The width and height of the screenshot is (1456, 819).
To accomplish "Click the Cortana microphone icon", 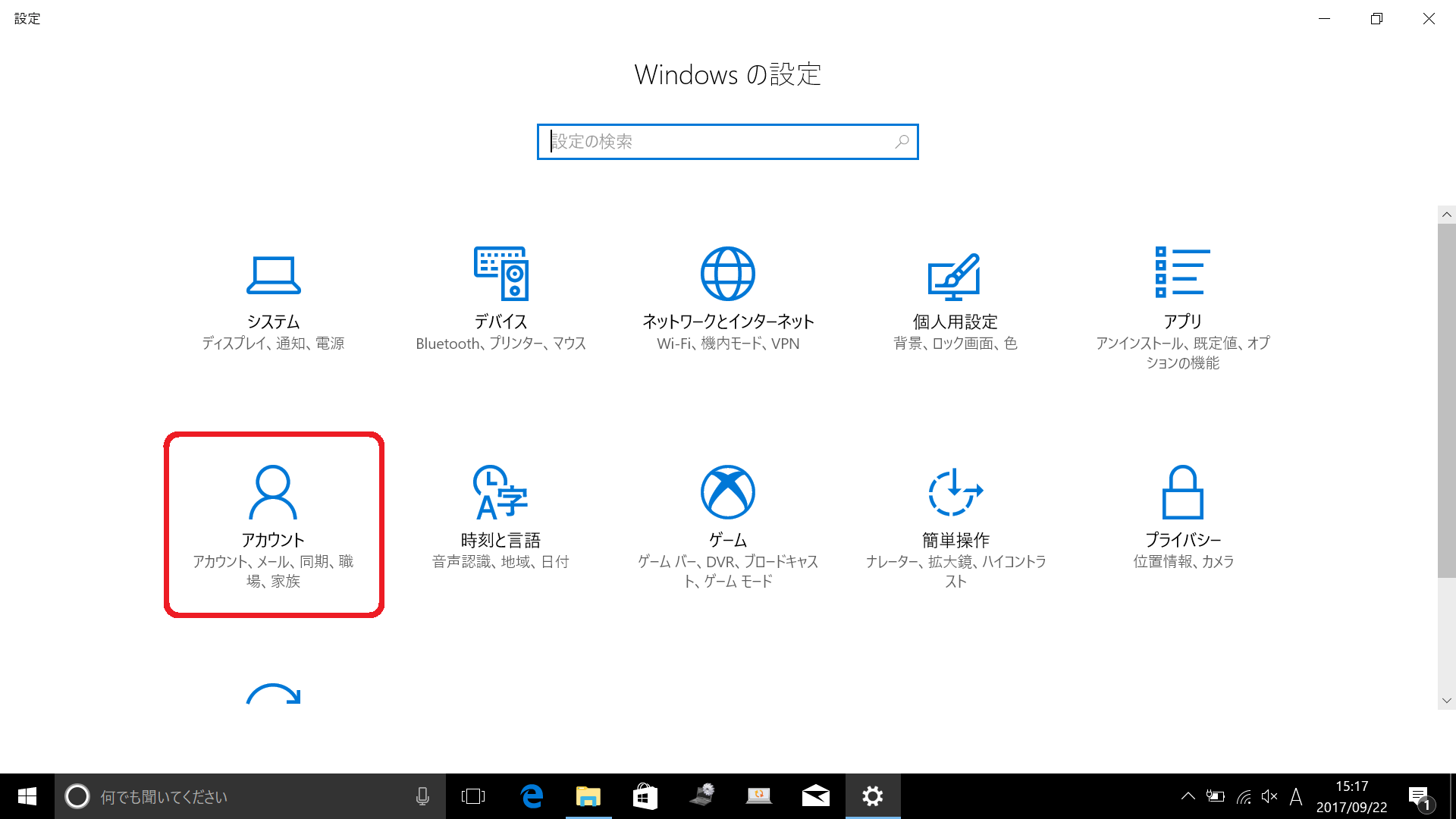I will pyautogui.click(x=422, y=796).
